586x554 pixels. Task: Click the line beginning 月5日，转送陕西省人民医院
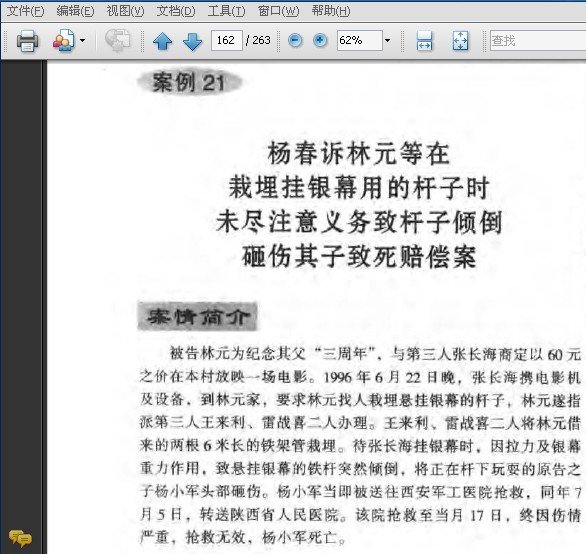(x=360, y=515)
